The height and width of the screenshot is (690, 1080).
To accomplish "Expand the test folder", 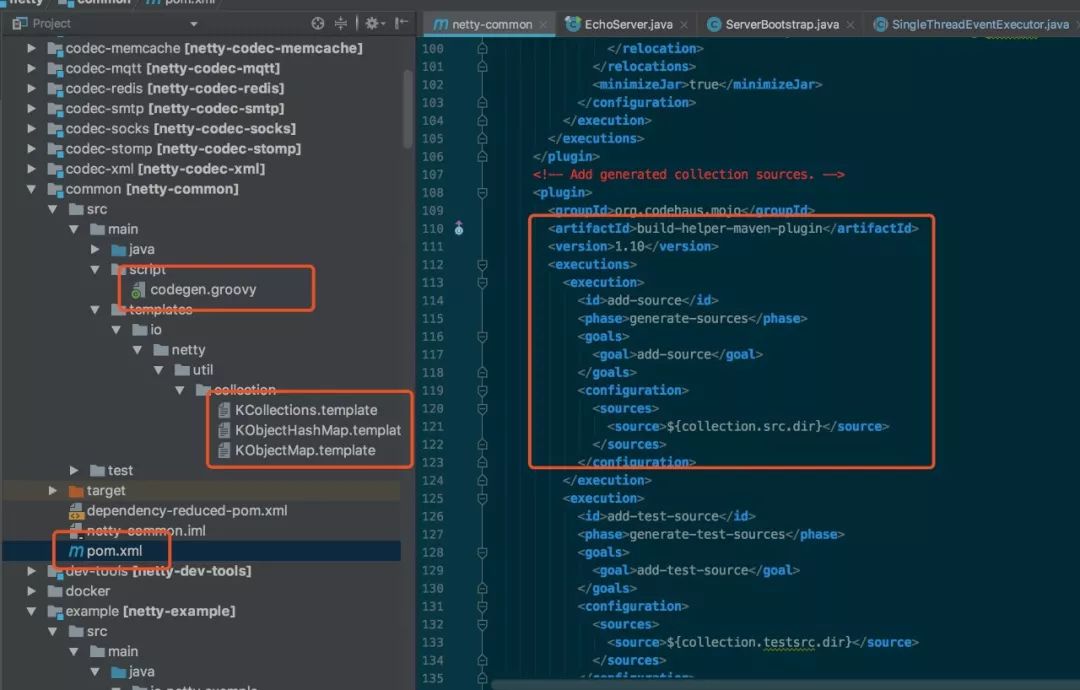I will [x=74, y=470].
